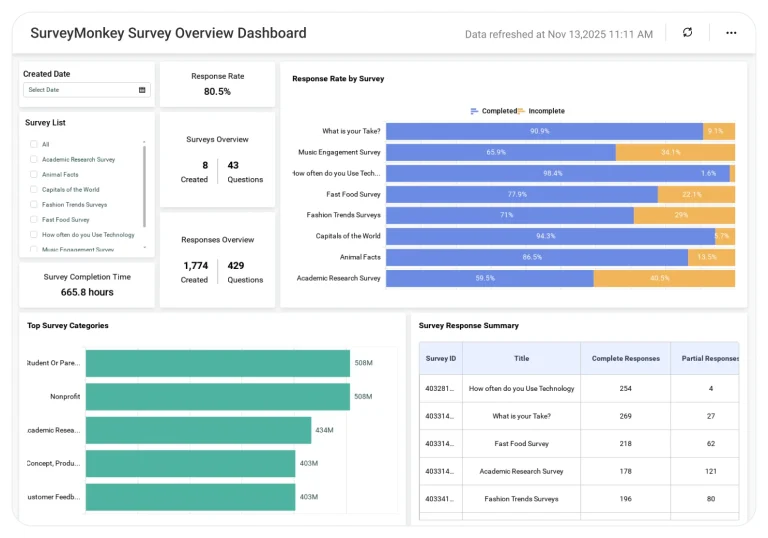Sort by the Title column header
The height and width of the screenshot is (538, 768).
(x=521, y=358)
